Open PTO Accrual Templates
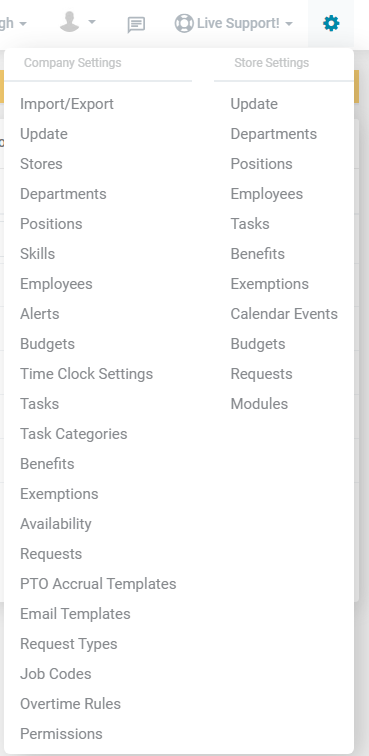 98,584
